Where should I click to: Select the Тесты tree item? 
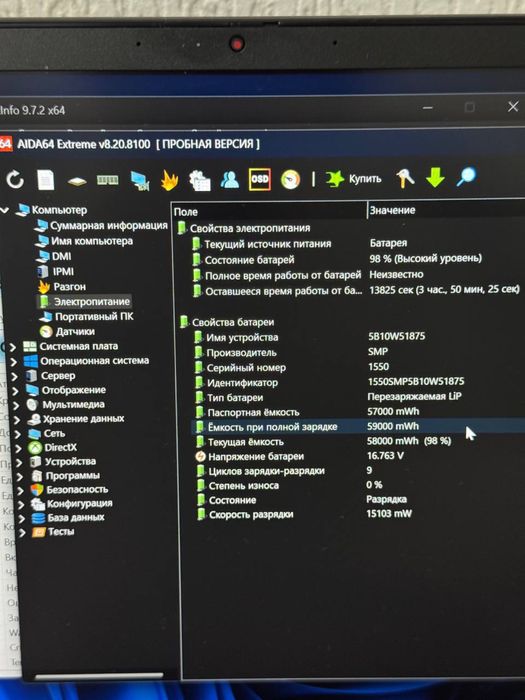coord(61,531)
